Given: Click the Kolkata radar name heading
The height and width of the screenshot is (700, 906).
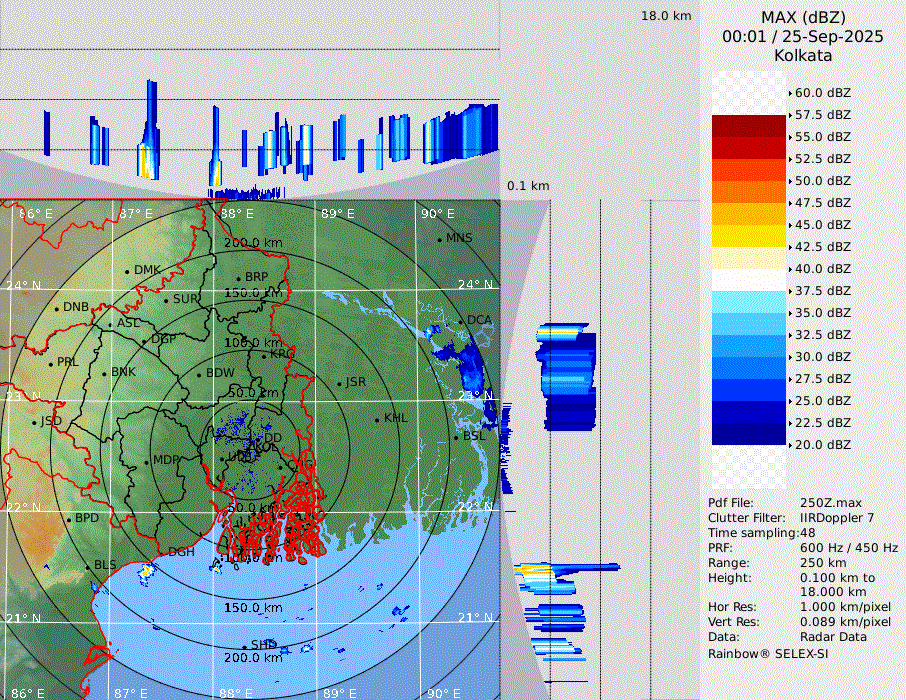Looking at the screenshot, I should [x=803, y=55].
